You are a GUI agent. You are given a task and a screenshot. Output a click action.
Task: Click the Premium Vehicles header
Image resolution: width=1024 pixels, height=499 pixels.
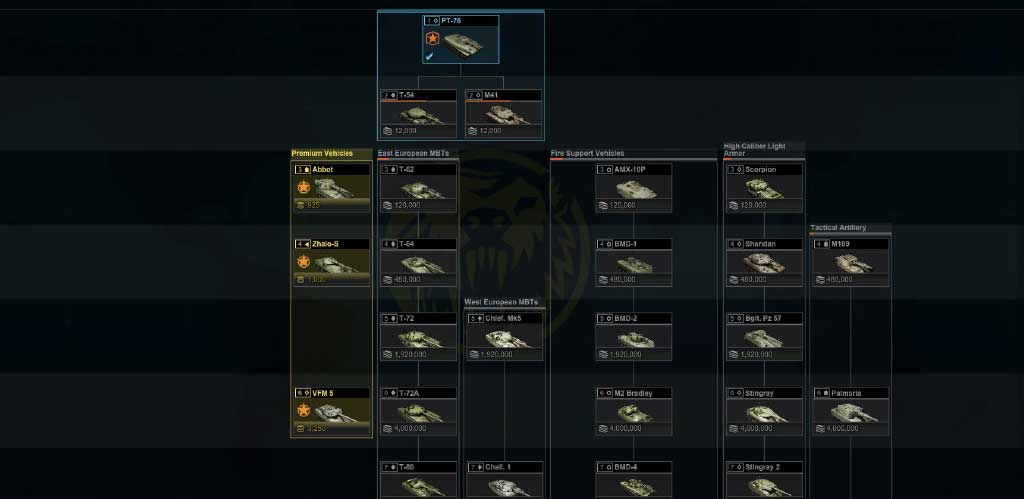(x=322, y=153)
